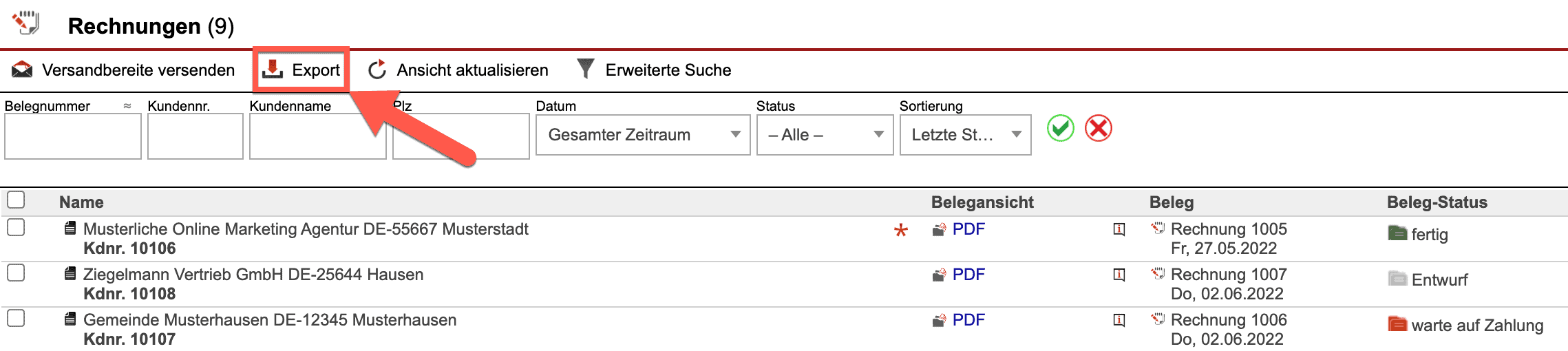This screenshot has width=1568, height=351.
Task: Click the green checkmark apply filter icon
Action: click(x=1060, y=129)
